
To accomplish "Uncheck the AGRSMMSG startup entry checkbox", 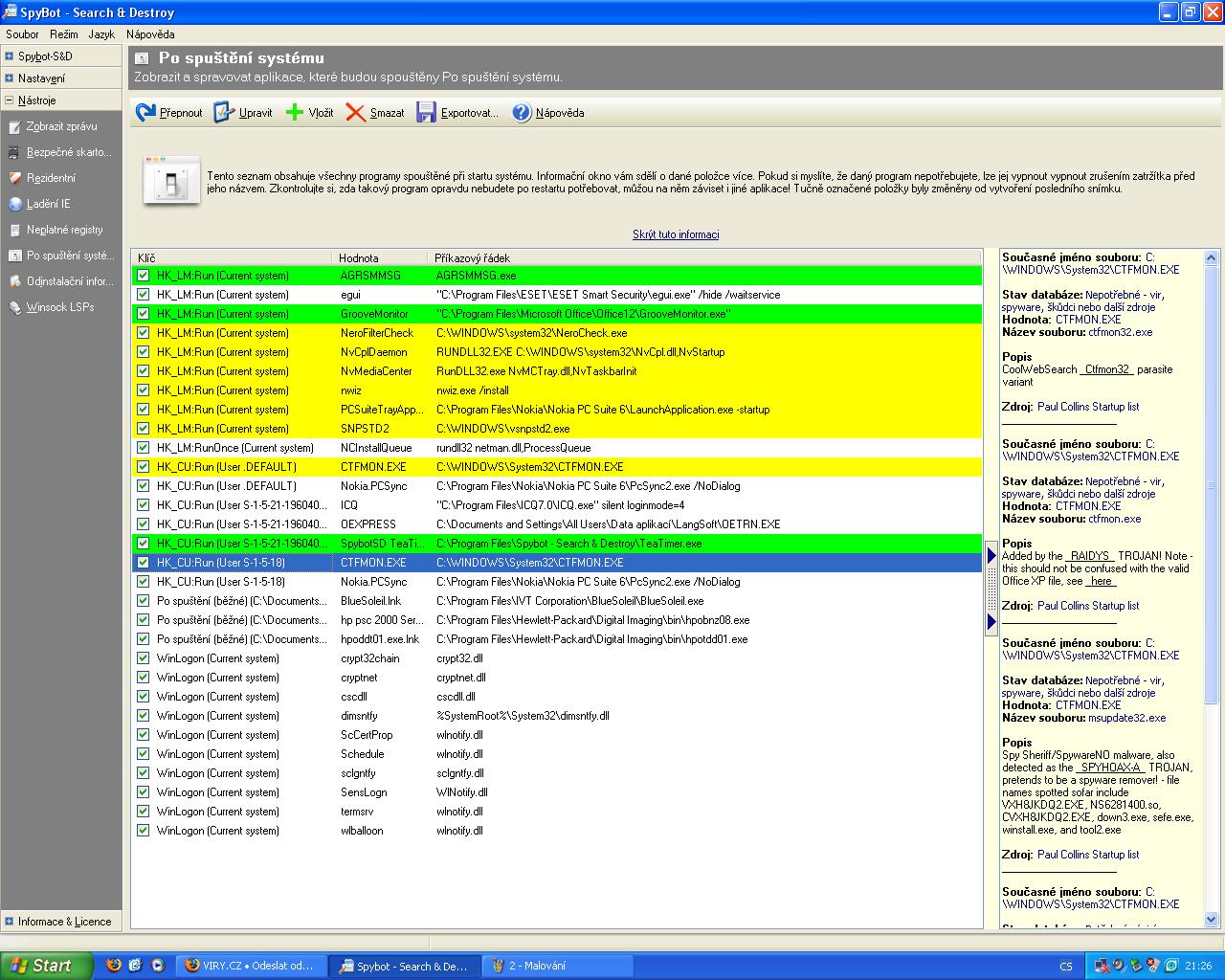I will coord(144,276).
